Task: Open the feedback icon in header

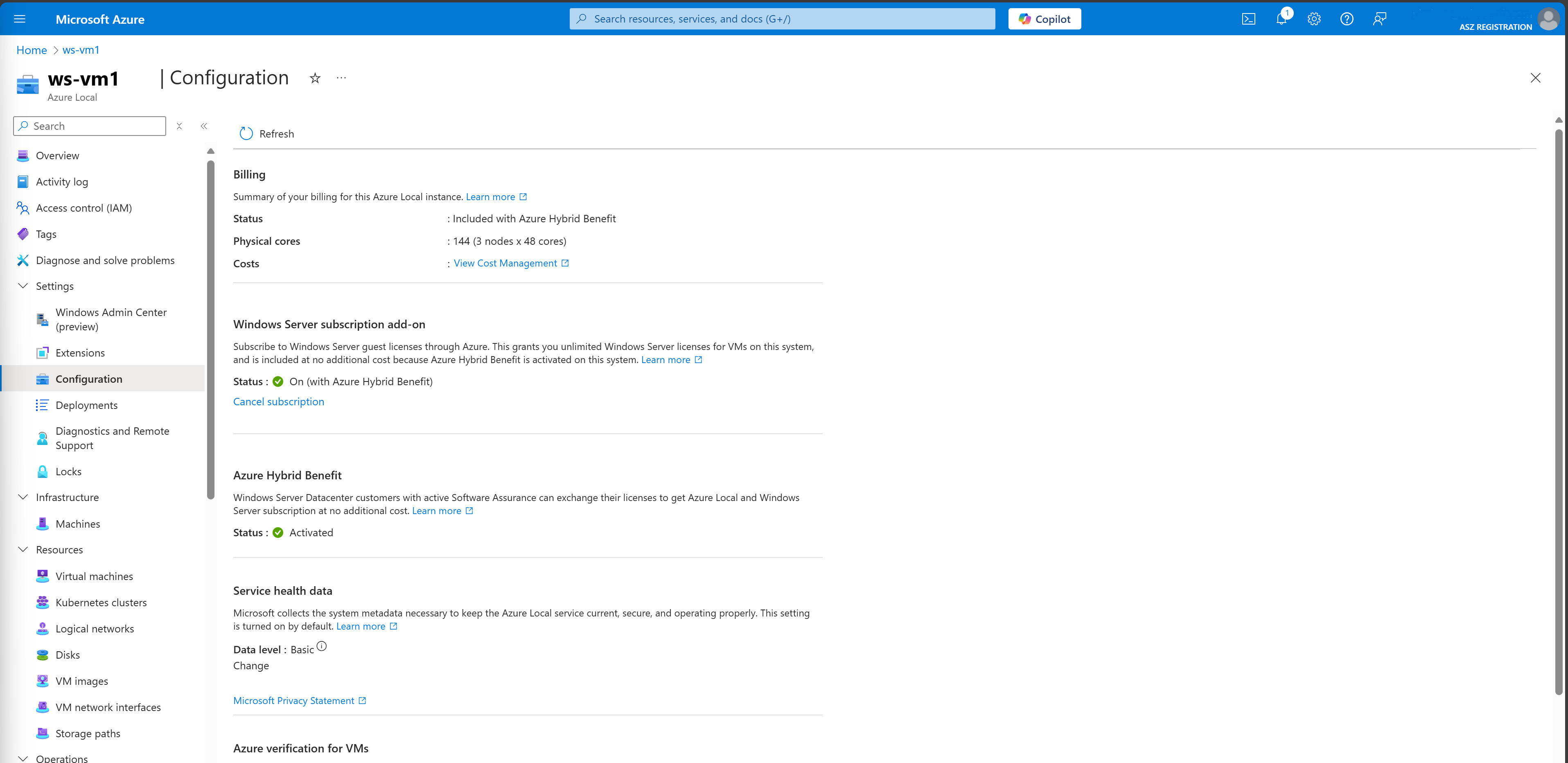Action: (x=1379, y=19)
